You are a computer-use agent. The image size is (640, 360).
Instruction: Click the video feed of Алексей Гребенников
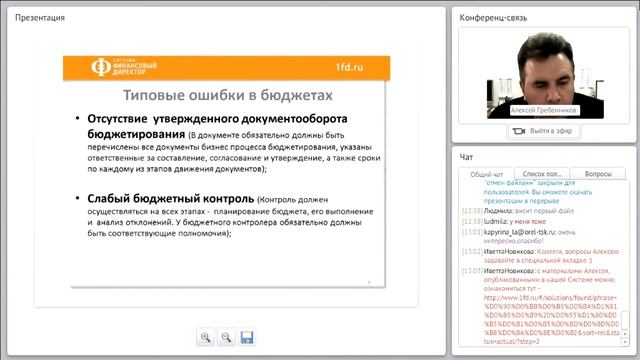[x=545, y=76]
